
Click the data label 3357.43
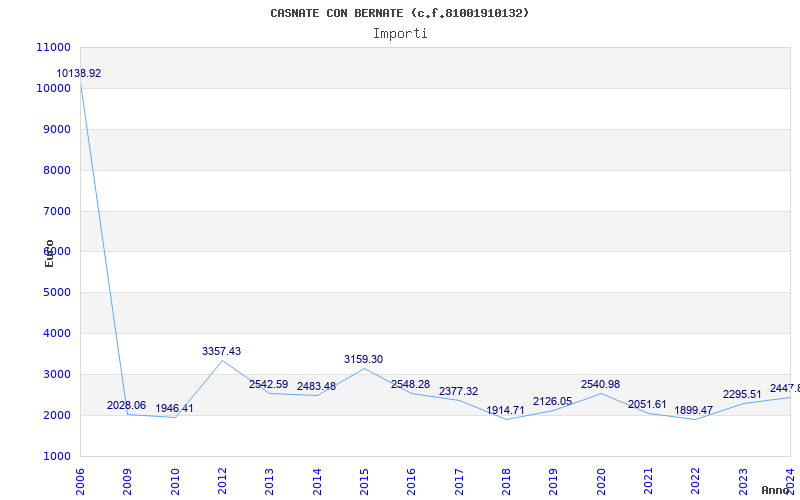[x=221, y=352]
